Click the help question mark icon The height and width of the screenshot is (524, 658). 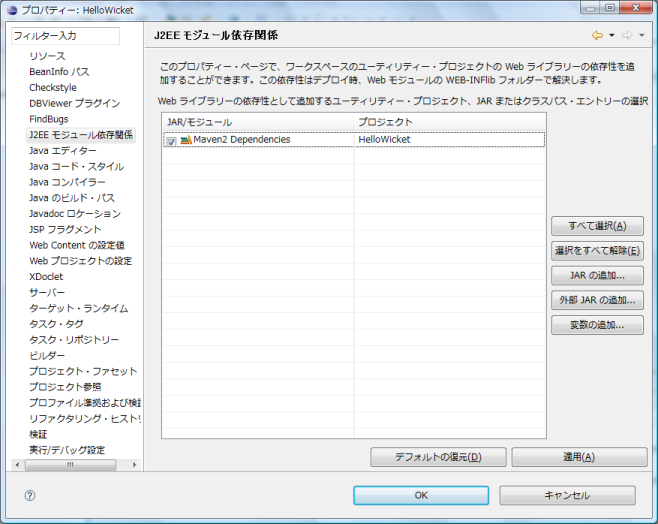[x=30, y=495]
